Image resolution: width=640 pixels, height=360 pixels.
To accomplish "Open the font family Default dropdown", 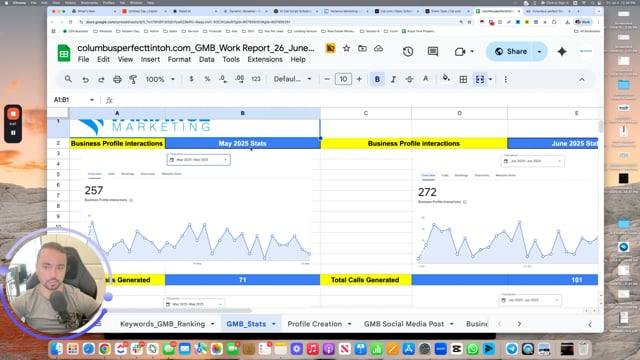I will [x=292, y=79].
